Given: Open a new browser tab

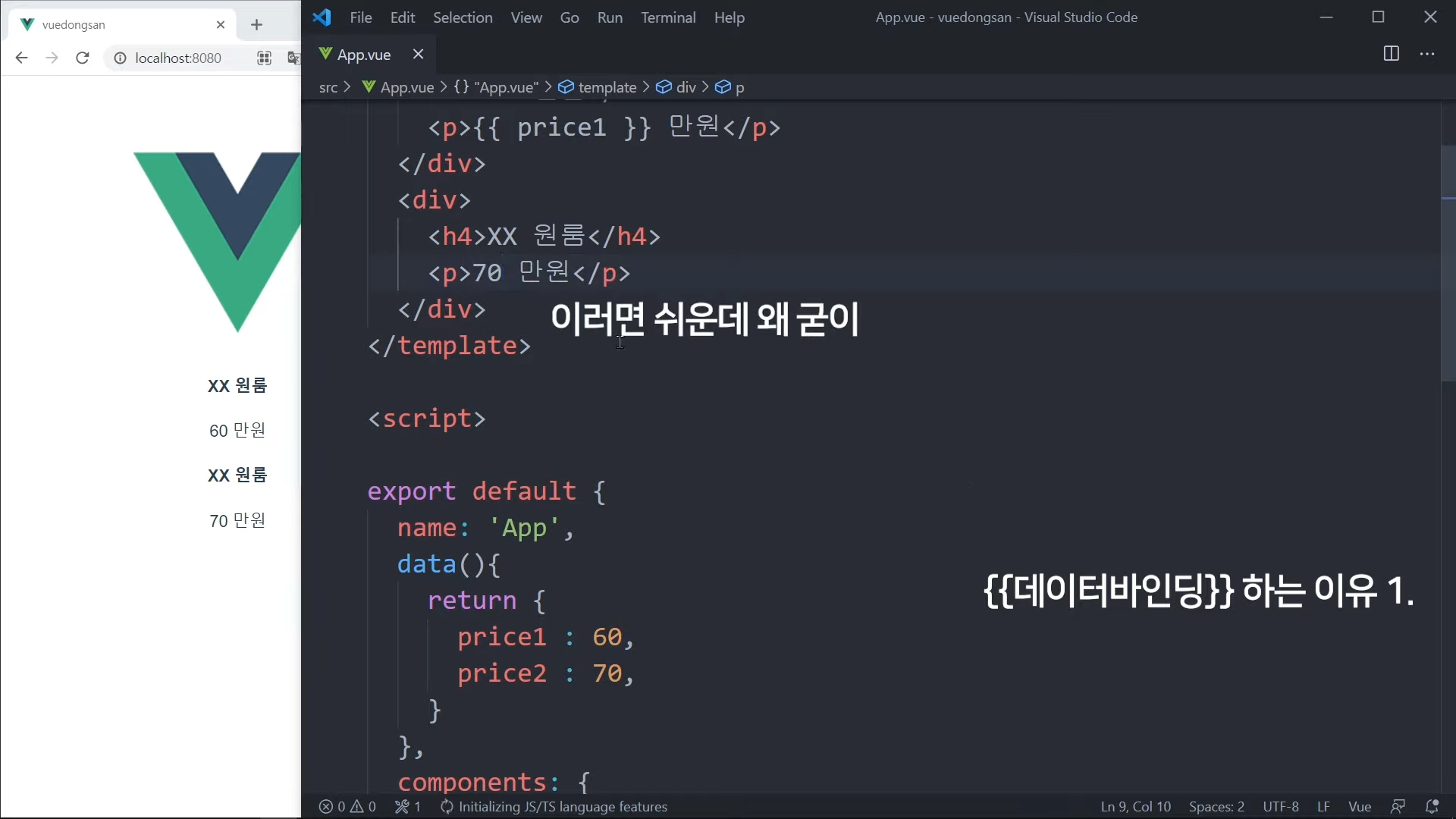Looking at the screenshot, I should pos(256,24).
